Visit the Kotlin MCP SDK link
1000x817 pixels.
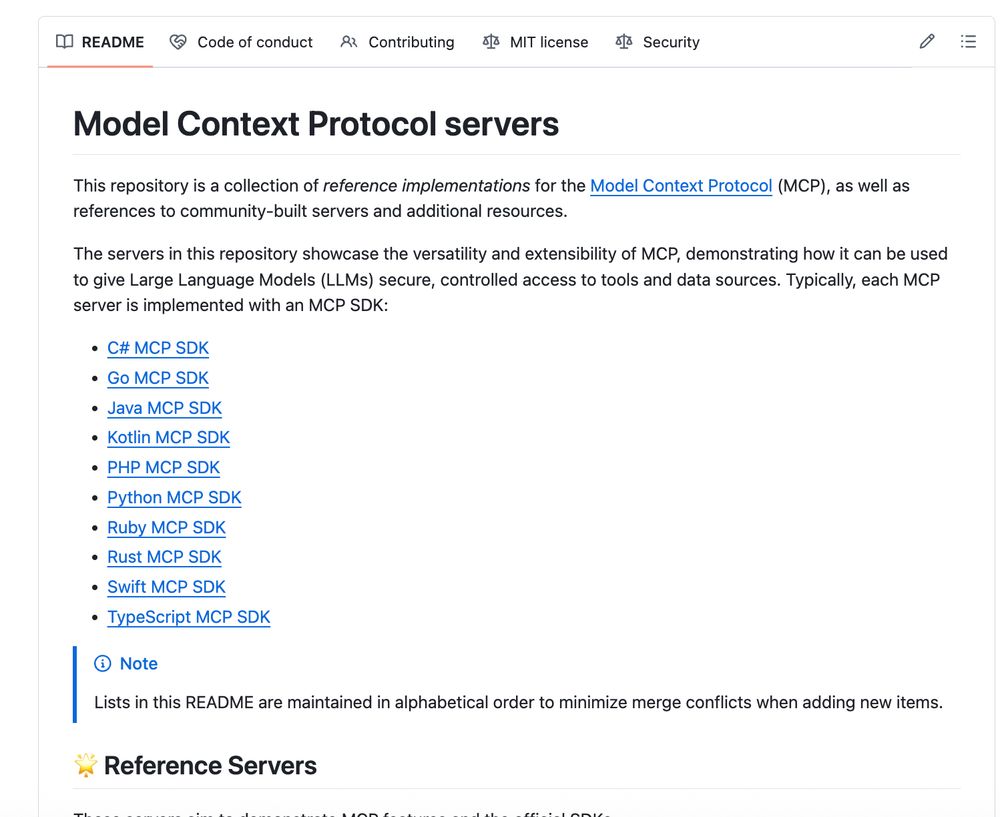[168, 438]
